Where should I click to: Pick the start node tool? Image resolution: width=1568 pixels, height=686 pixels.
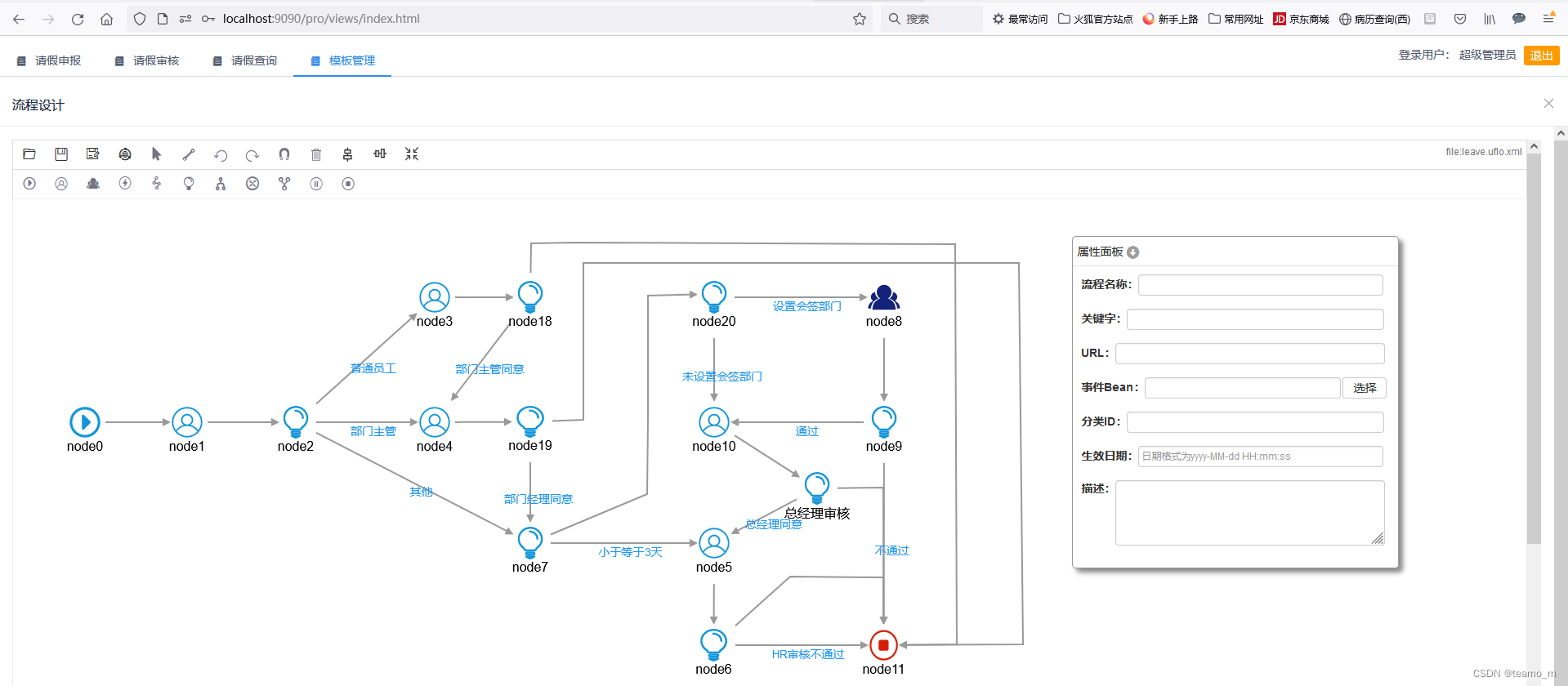coord(29,184)
